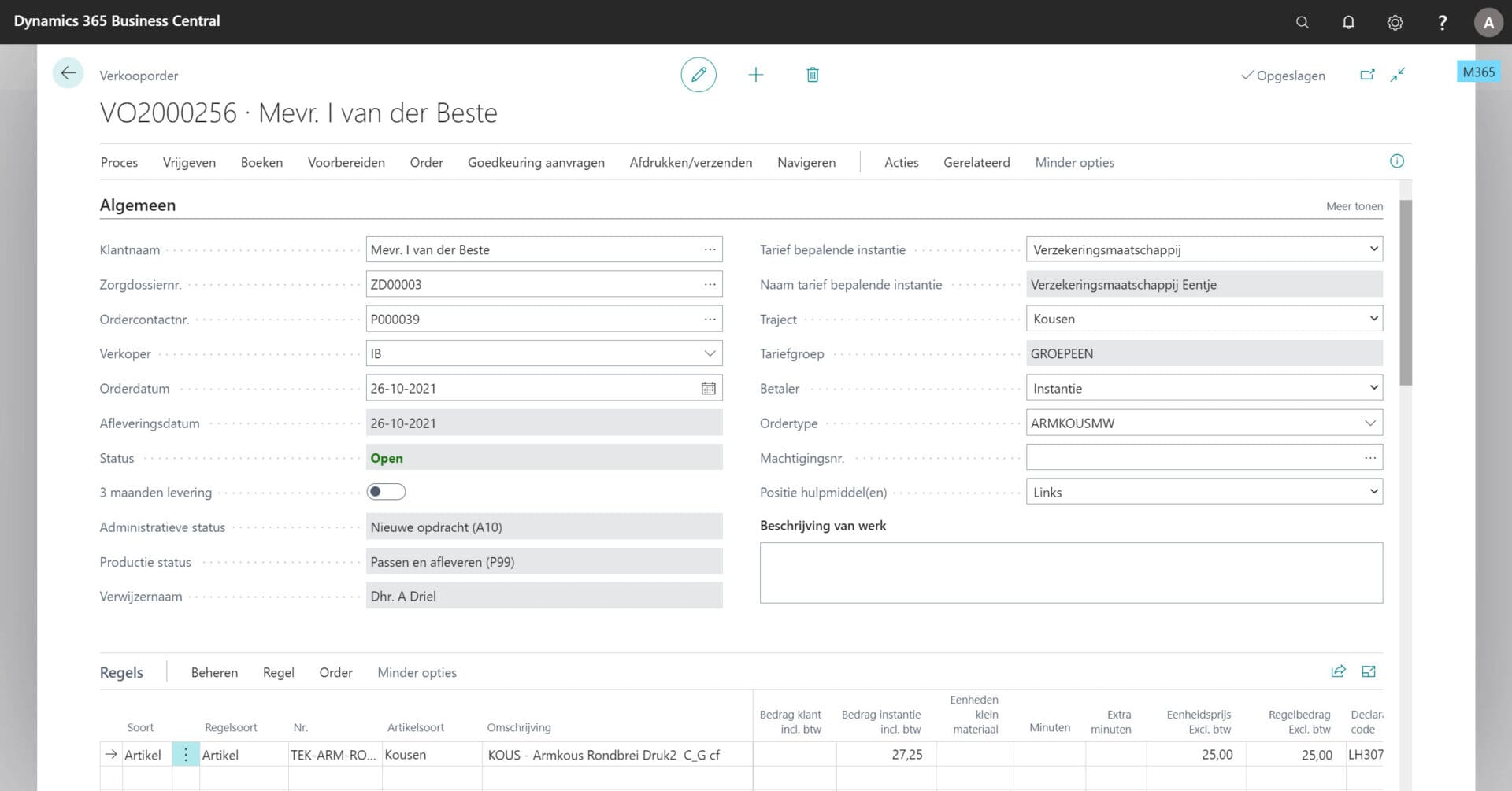Open Vrijgeven menu
The height and width of the screenshot is (791, 1512).
click(189, 162)
